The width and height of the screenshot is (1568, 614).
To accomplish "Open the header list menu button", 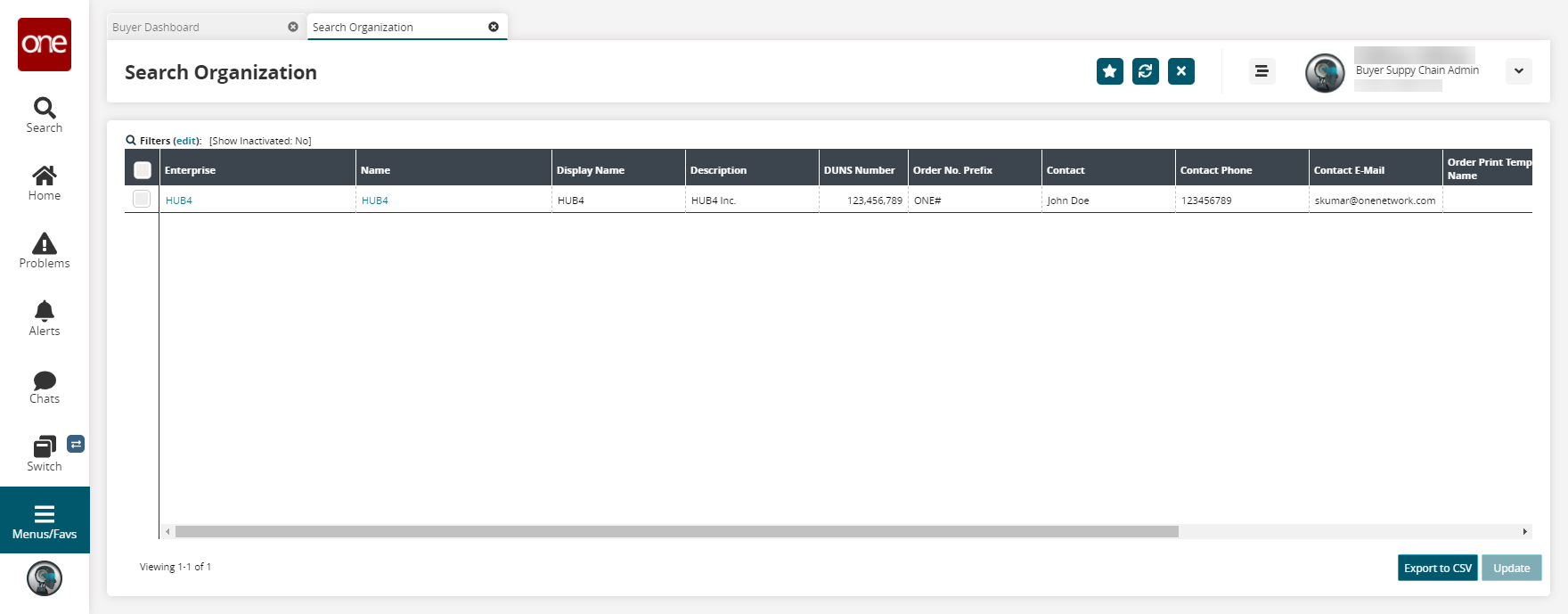I will tap(1262, 71).
